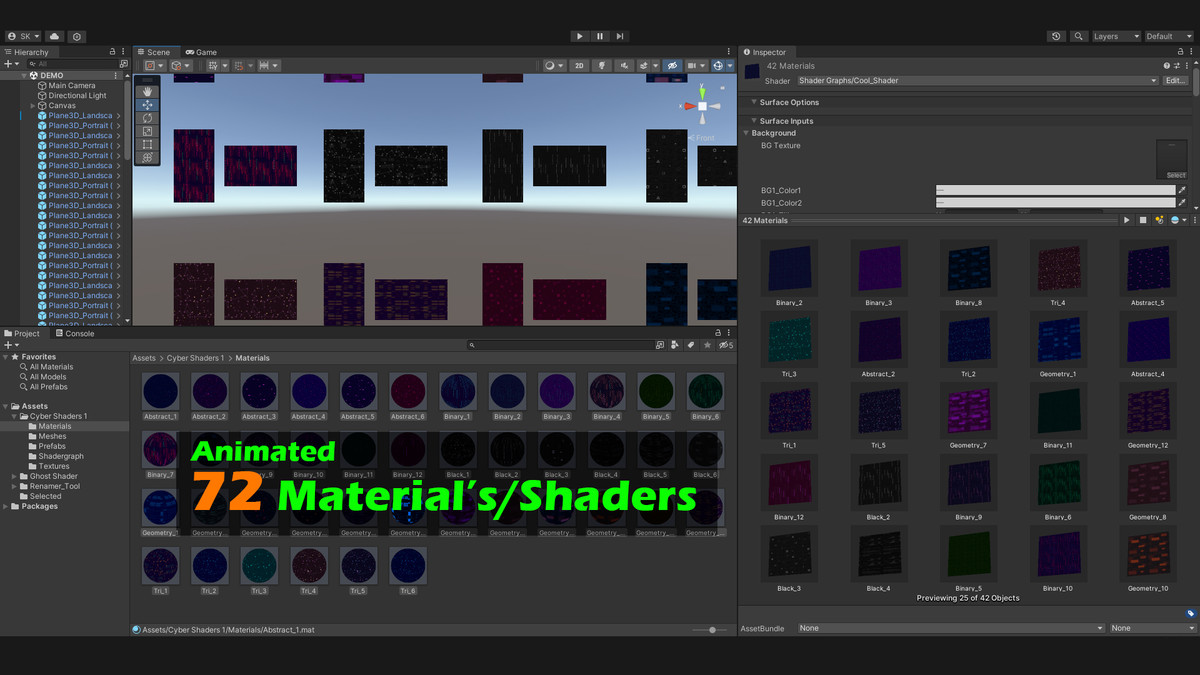Select the Hand (view) tool in Scene
Screen dimensions: 1200x675
tap(147, 92)
